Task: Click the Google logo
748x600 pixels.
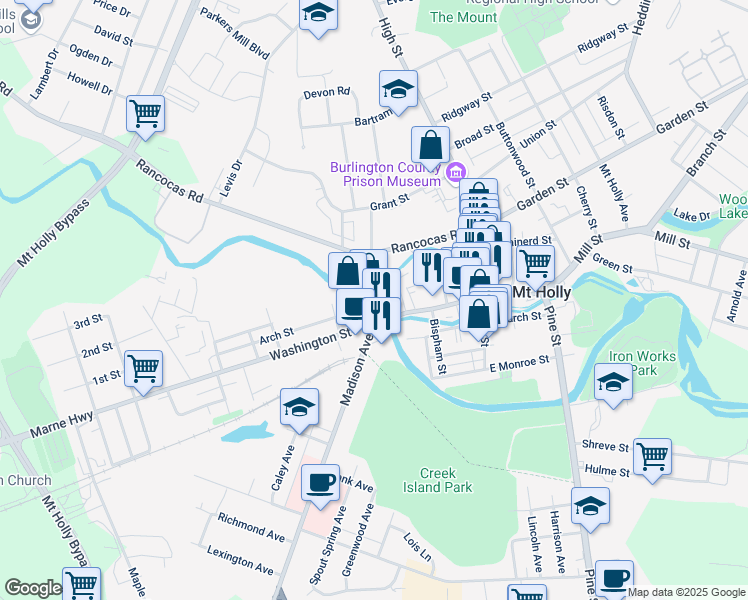Action: 33,588
